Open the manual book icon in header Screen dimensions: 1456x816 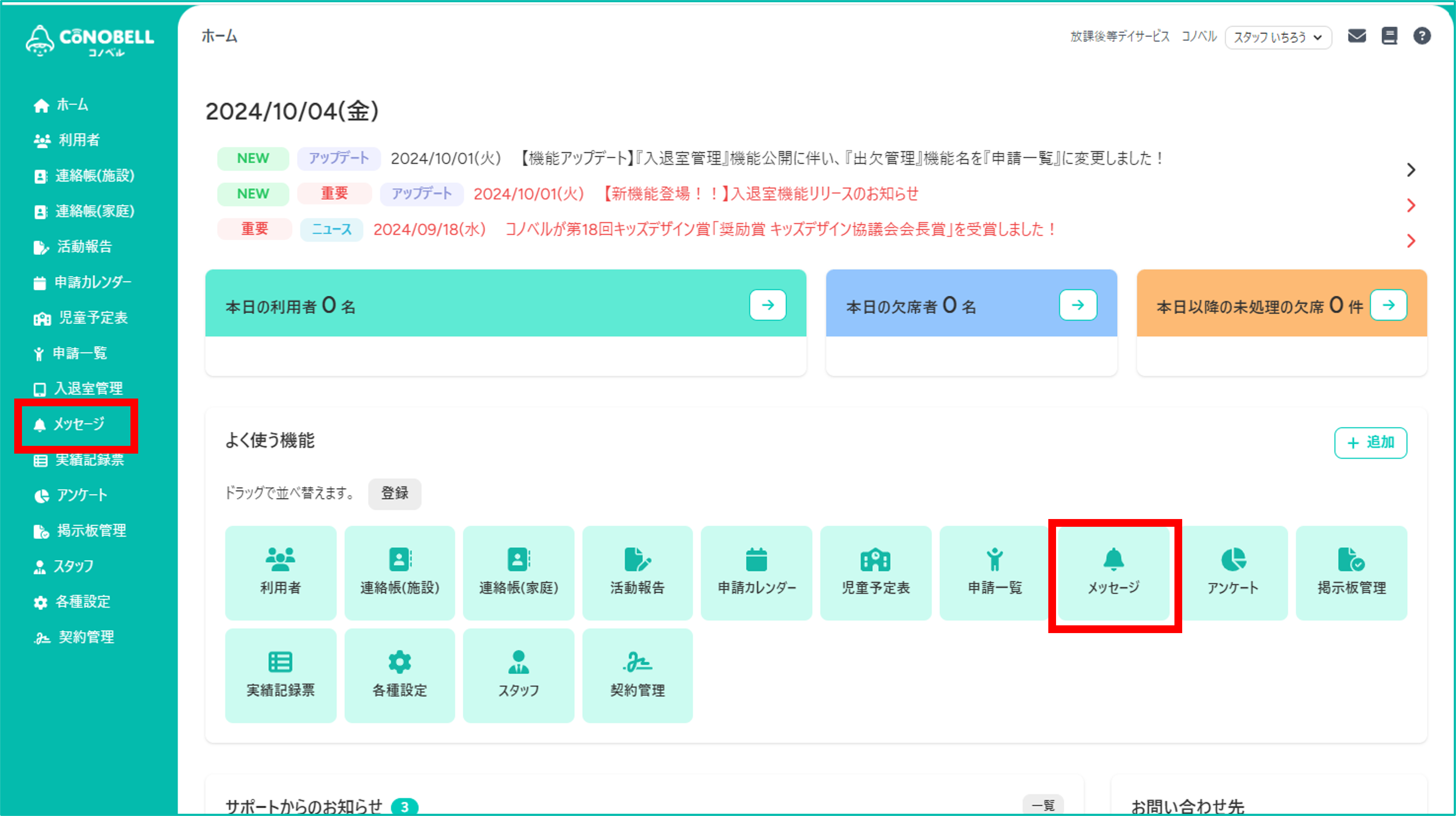(1389, 36)
